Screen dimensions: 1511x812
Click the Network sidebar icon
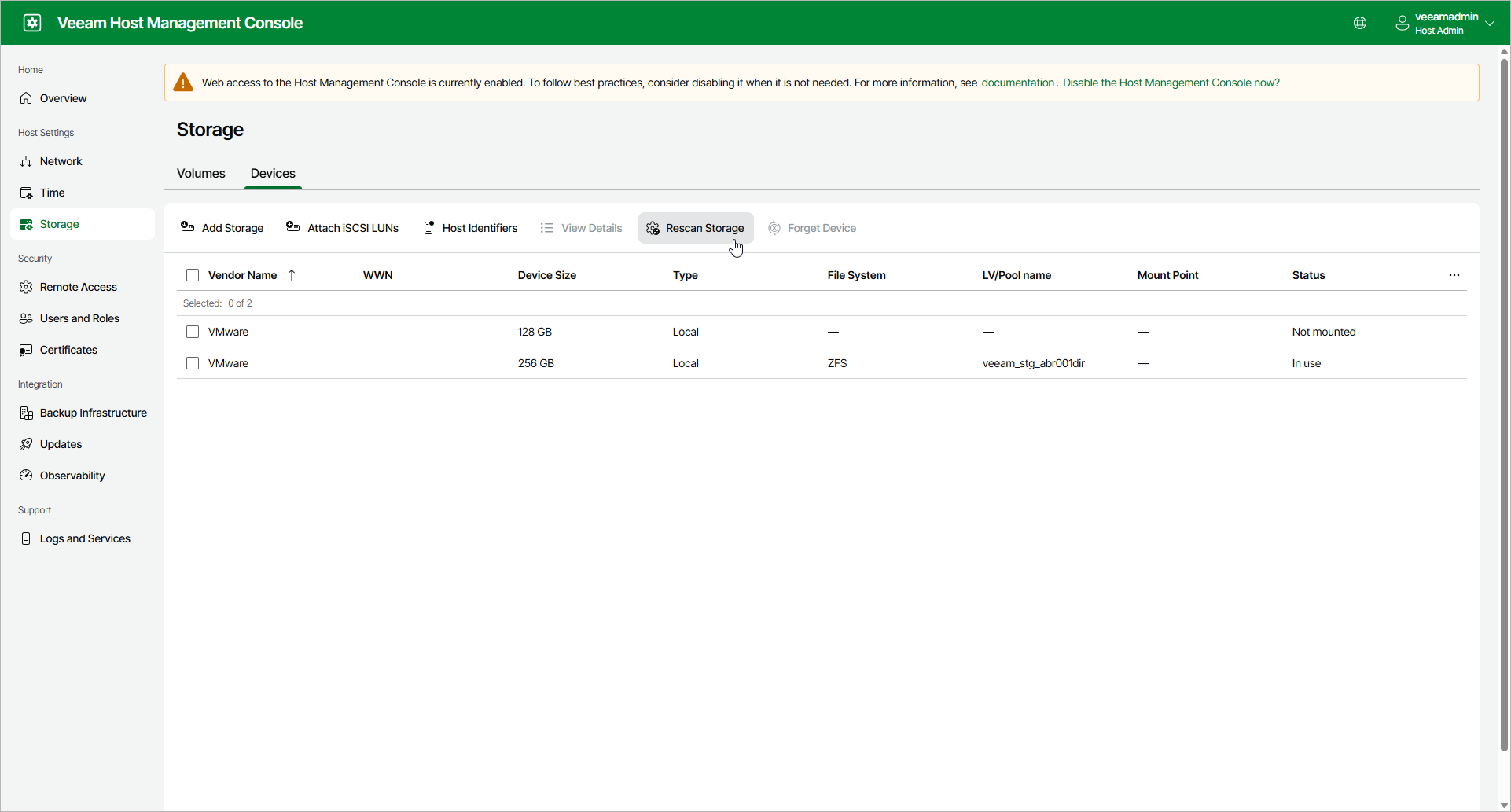pyautogui.click(x=26, y=161)
